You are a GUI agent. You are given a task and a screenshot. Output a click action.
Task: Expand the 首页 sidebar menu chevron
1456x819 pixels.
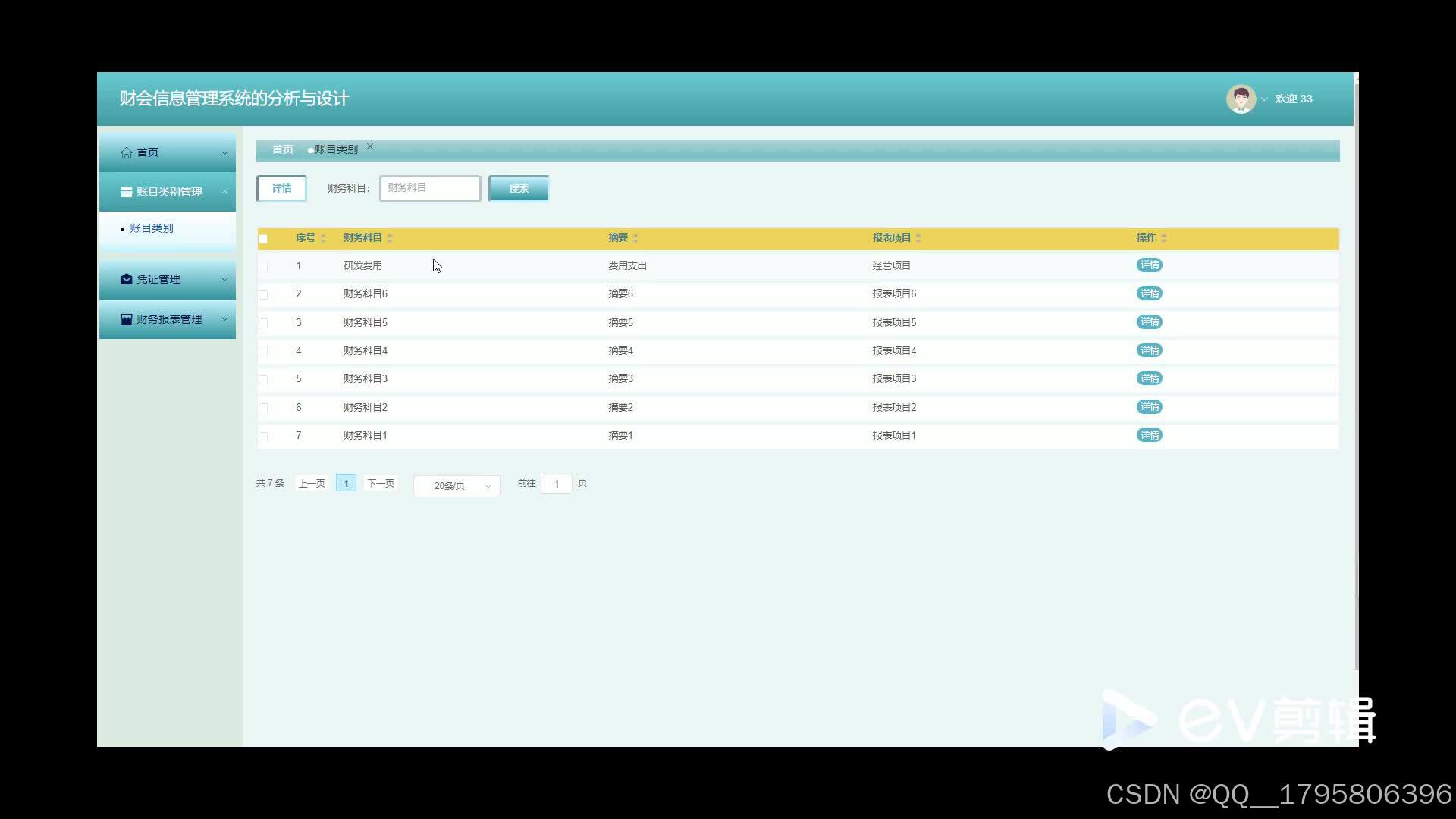(224, 153)
